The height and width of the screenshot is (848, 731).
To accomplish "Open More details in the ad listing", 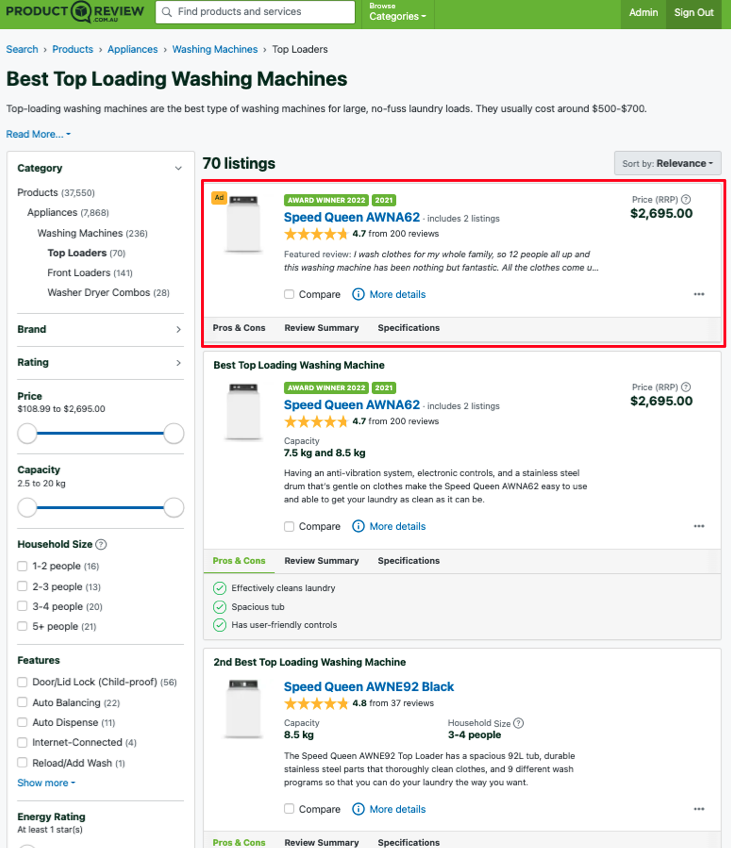I will tap(397, 294).
